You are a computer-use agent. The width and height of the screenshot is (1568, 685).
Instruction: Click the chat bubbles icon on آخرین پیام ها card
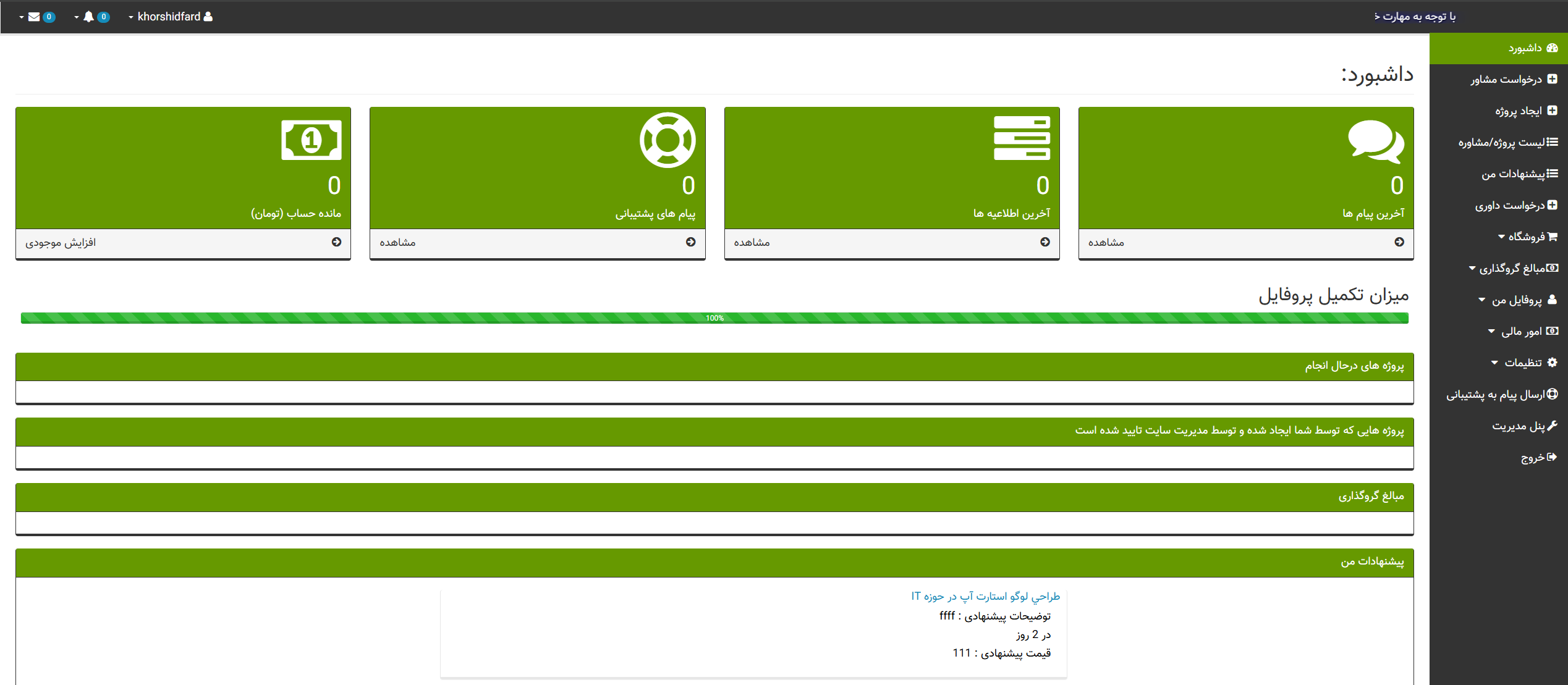click(x=1376, y=141)
